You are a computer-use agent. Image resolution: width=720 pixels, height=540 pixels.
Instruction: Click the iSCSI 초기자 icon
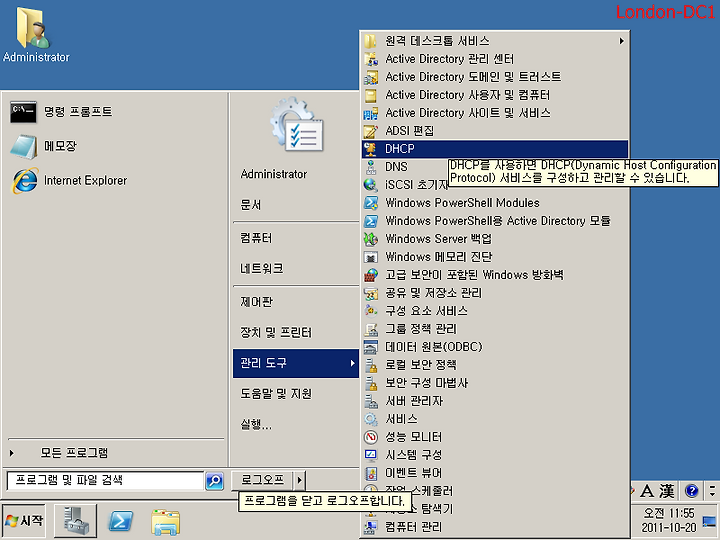tap(371, 185)
